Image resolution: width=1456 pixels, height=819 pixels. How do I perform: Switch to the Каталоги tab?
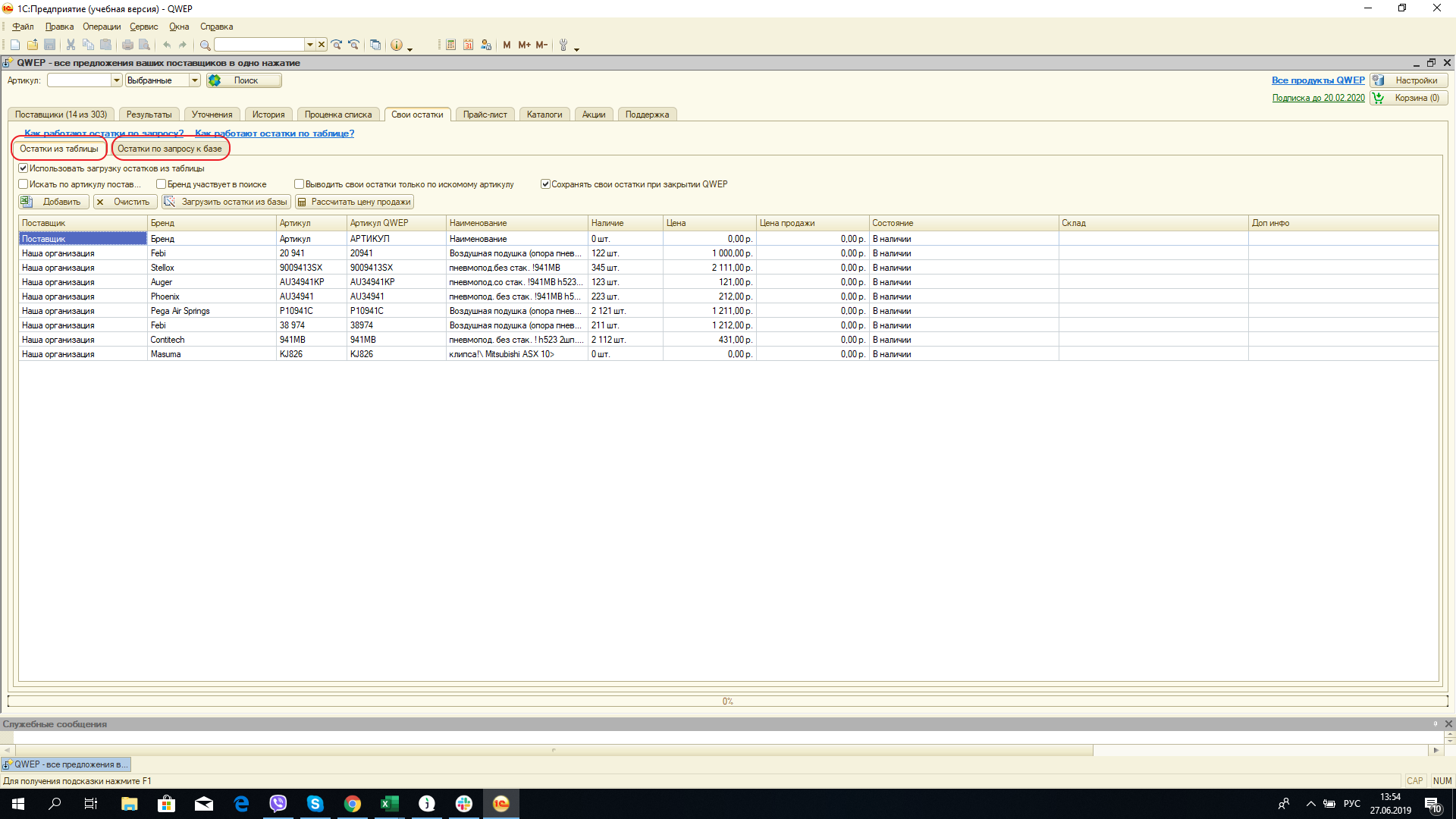[x=544, y=115]
